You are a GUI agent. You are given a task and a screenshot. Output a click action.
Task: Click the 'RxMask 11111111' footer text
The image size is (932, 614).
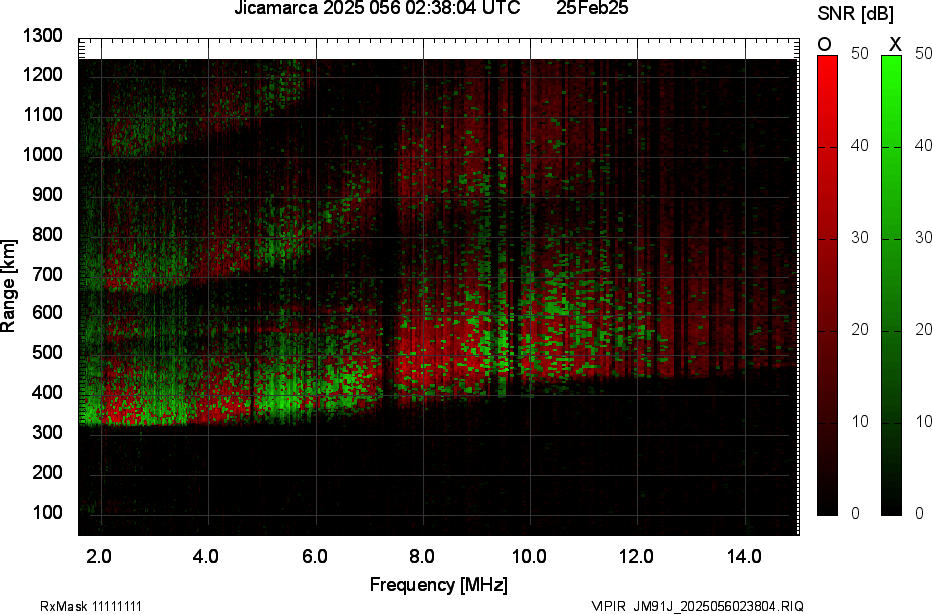click(x=91, y=606)
